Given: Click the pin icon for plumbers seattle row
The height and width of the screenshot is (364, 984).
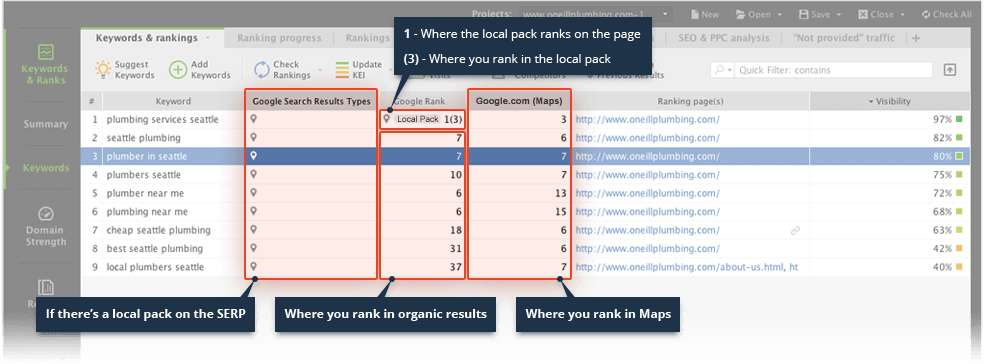Looking at the screenshot, I should pyautogui.click(x=253, y=174).
